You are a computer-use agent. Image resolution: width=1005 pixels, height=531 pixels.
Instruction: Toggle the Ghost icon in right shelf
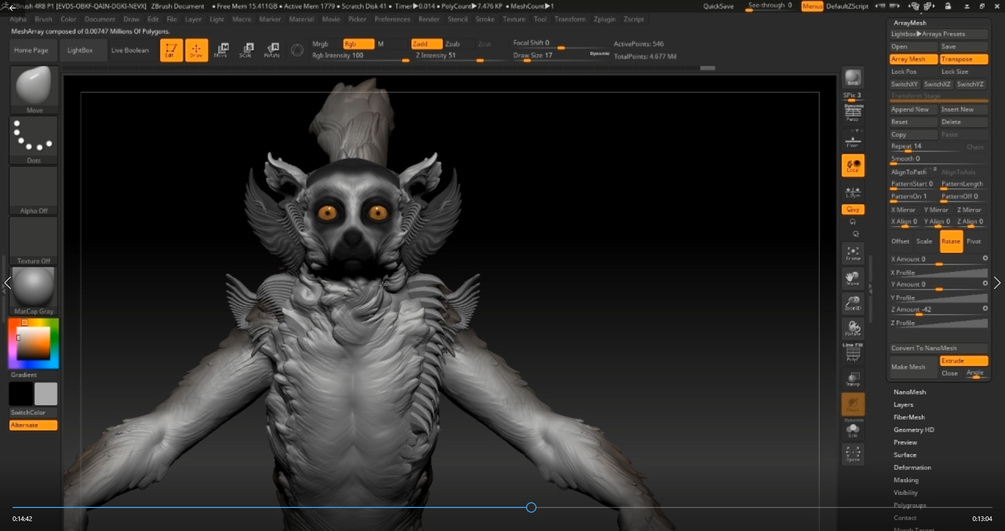point(853,404)
